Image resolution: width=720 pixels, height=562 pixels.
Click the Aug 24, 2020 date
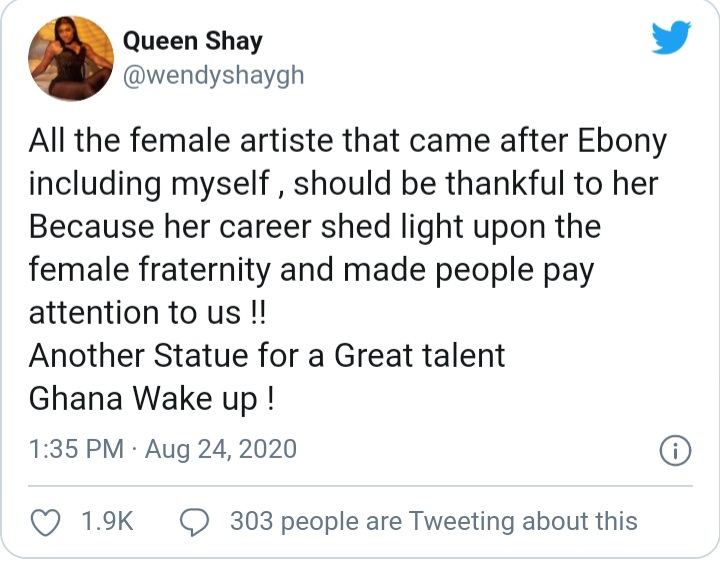(x=220, y=449)
